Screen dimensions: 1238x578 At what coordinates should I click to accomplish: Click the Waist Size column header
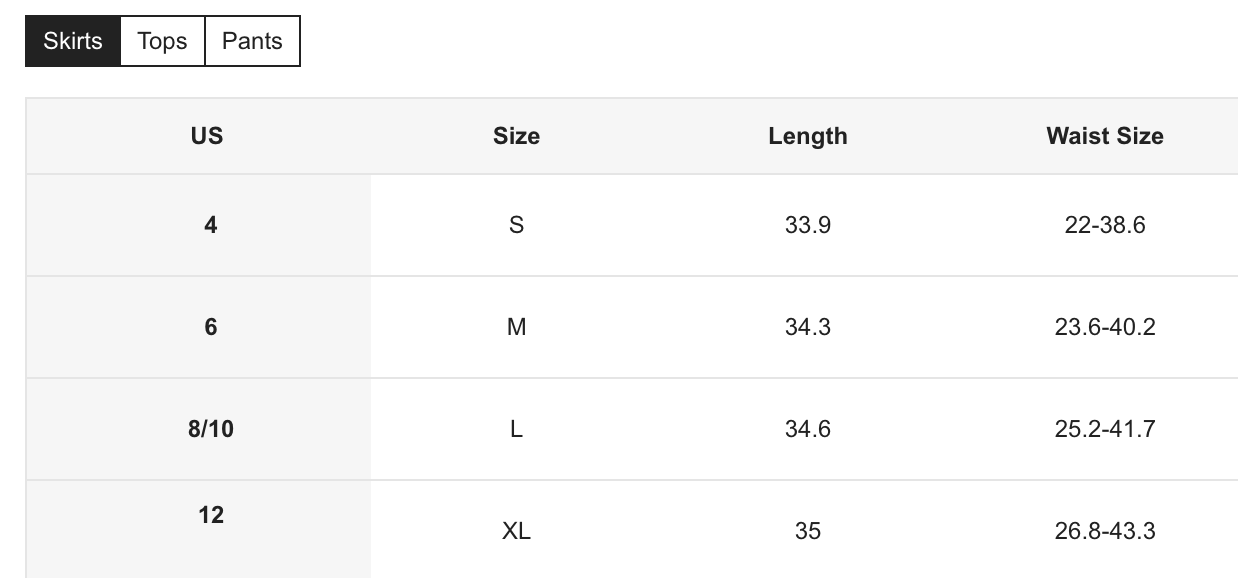(1105, 136)
